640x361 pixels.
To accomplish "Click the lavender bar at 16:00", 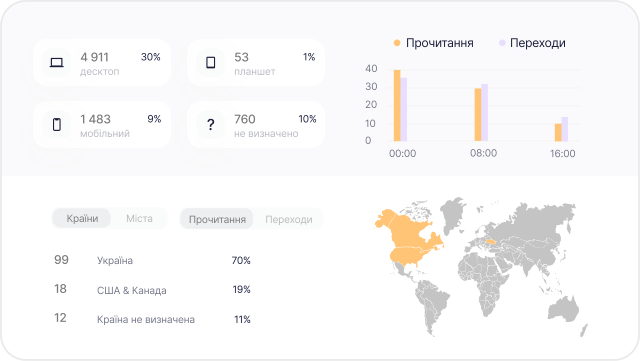I will coord(564,129).
